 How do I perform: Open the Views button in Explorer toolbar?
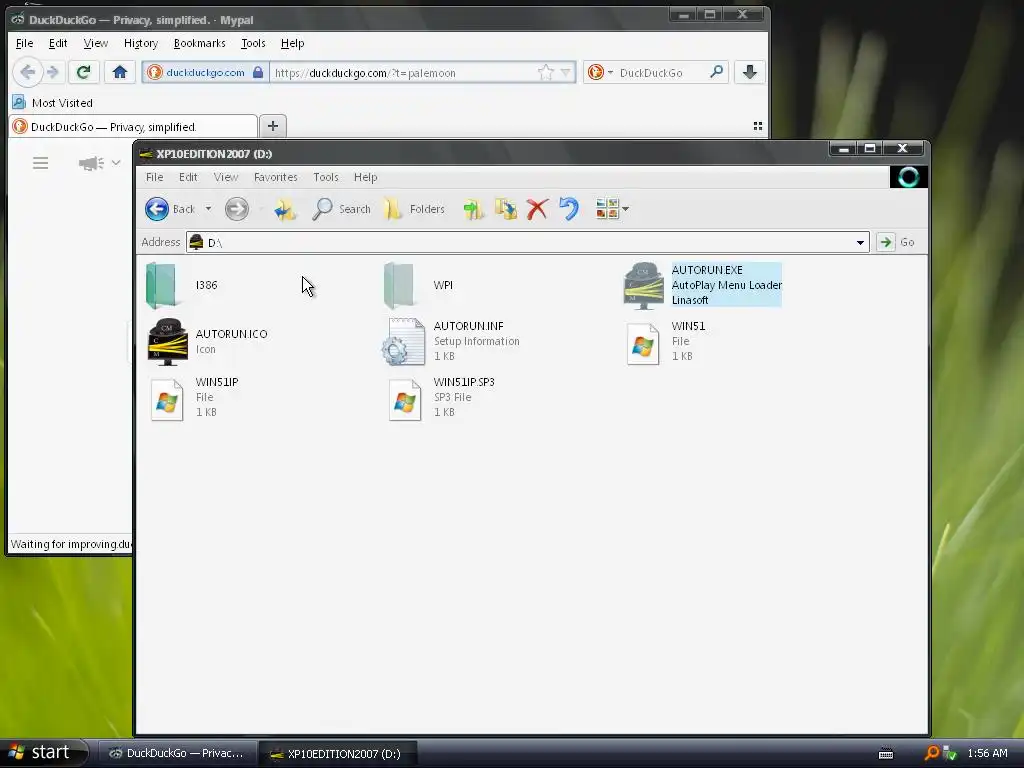pyautogui.click(x=607, y=209)
